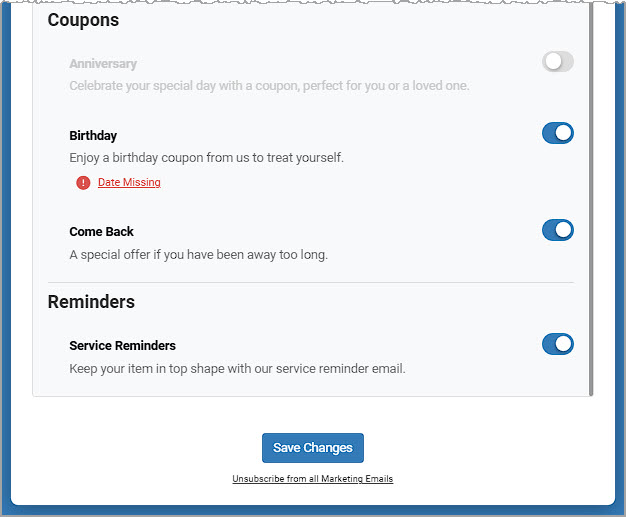Disable the Birthday coupon toggle
This screenshot has height=517, width=626.
557,133
